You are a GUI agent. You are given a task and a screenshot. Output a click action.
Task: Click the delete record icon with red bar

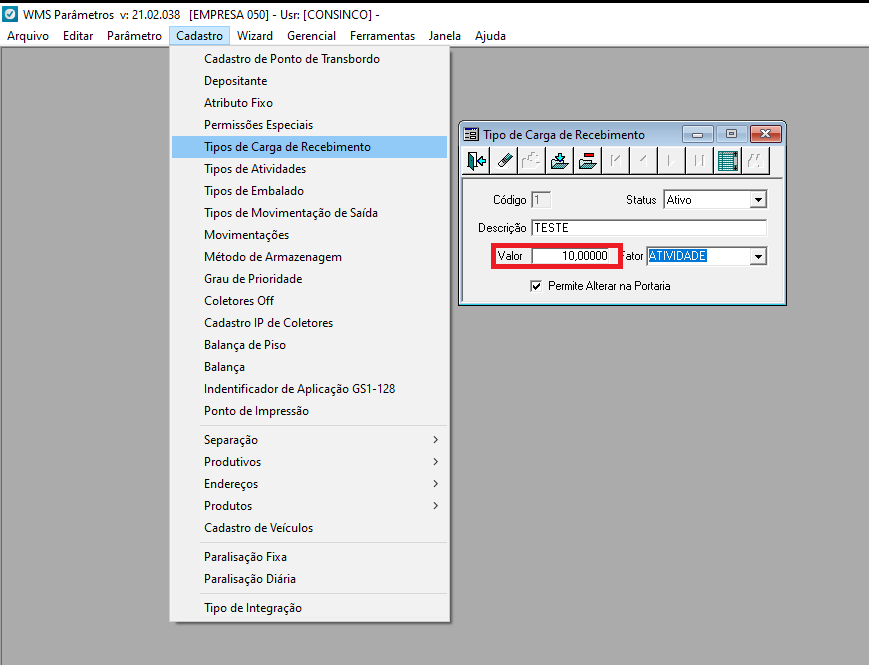tap(588, 161)
